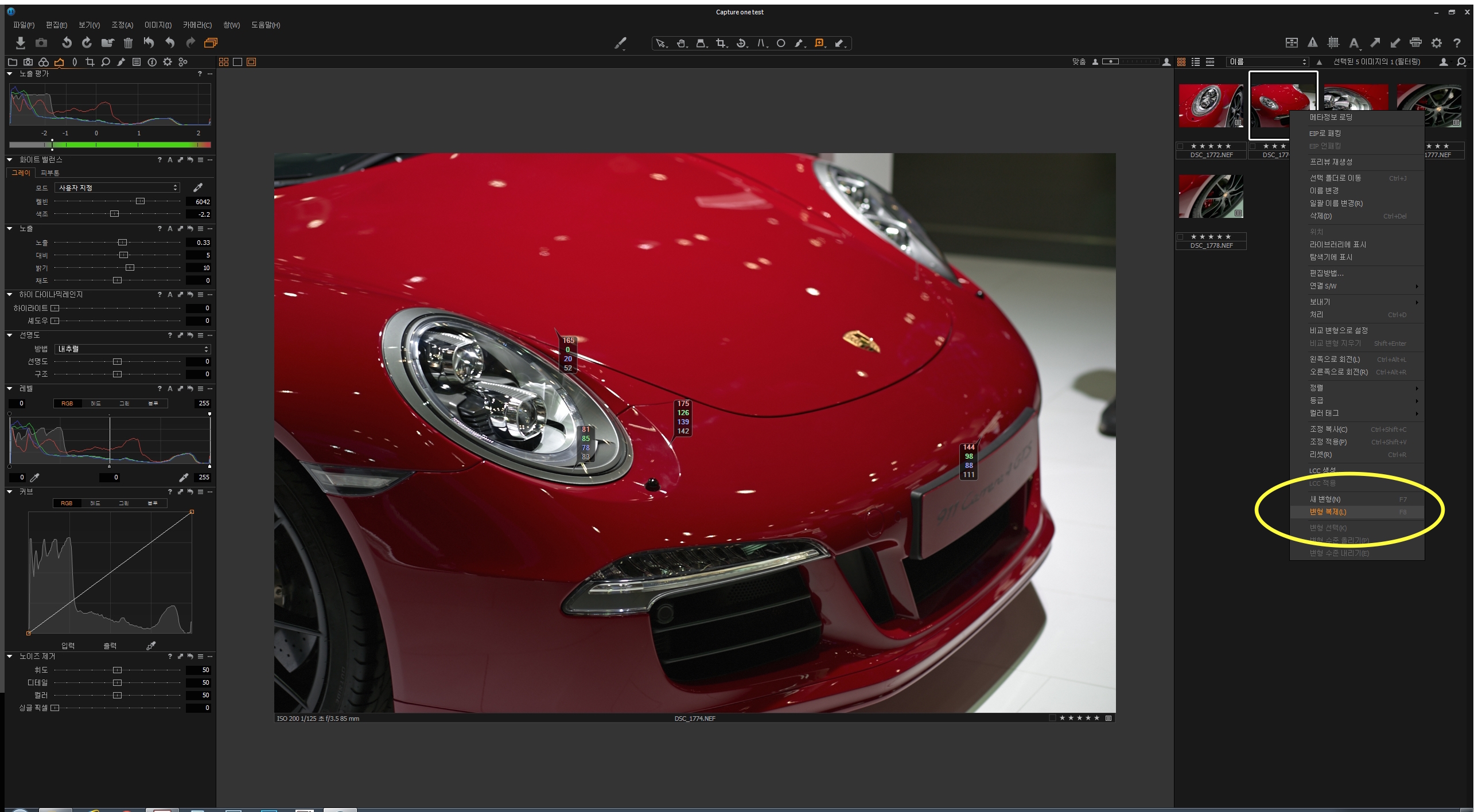The height and width of the screenshot is (812, 1478).
Task: Click the trash delete icon in toolbar
Action: 128,42
